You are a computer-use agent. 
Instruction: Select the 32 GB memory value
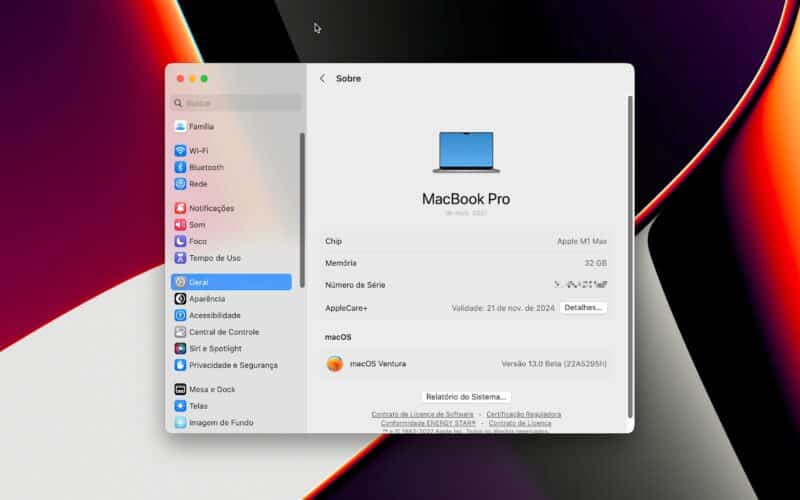click(x=595, y=263)
